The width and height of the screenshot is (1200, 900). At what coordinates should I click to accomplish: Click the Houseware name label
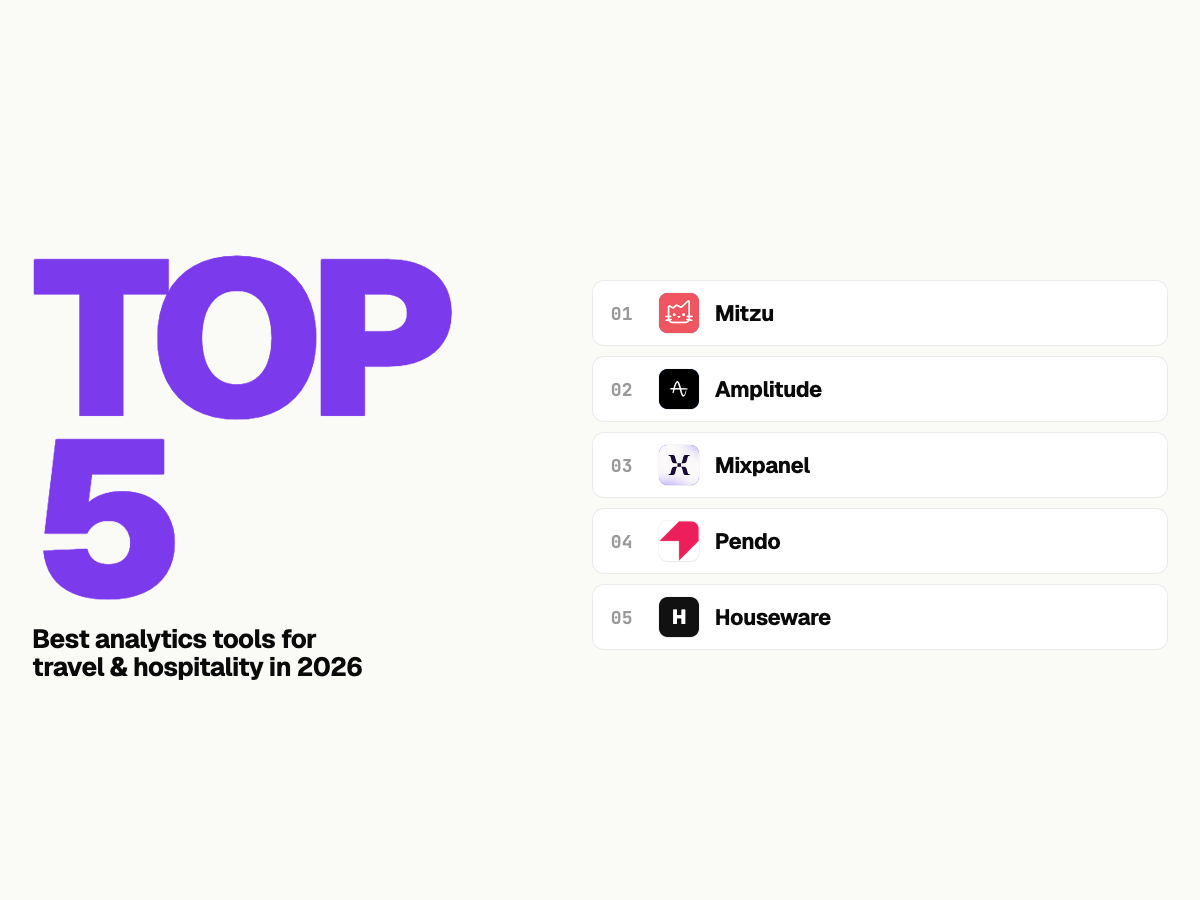772,618
